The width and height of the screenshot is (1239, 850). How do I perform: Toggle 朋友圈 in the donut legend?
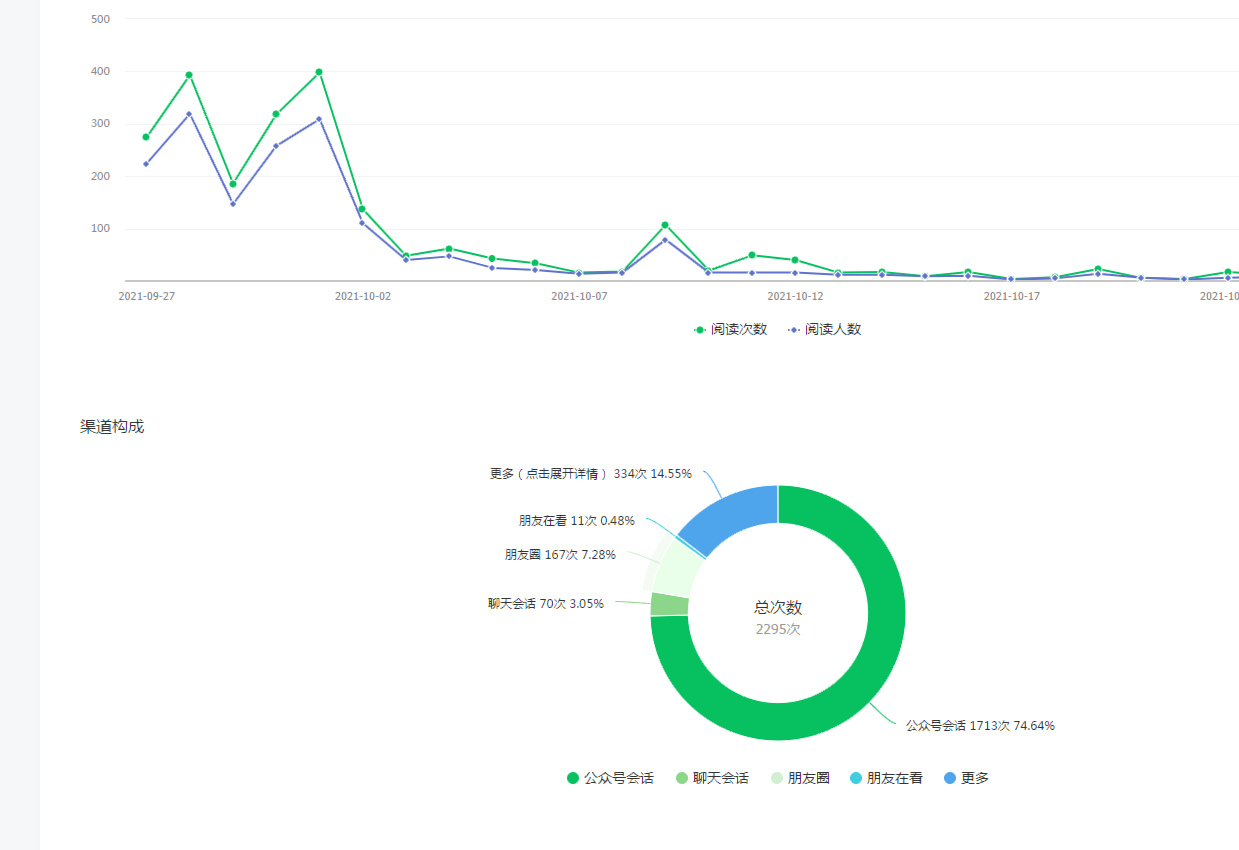[x=800, y=778]
